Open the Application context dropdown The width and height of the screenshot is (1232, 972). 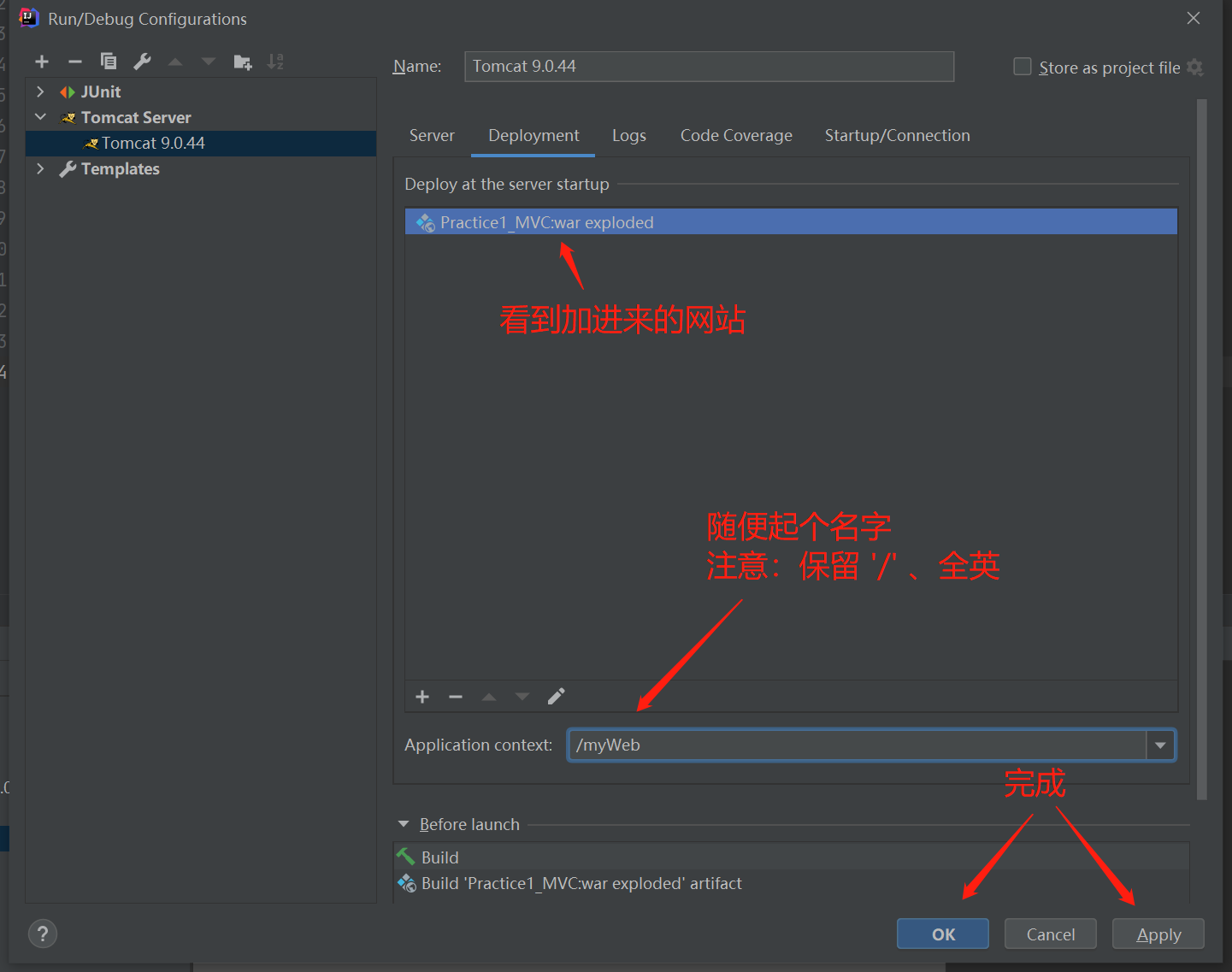click(x=1160, y=745)
